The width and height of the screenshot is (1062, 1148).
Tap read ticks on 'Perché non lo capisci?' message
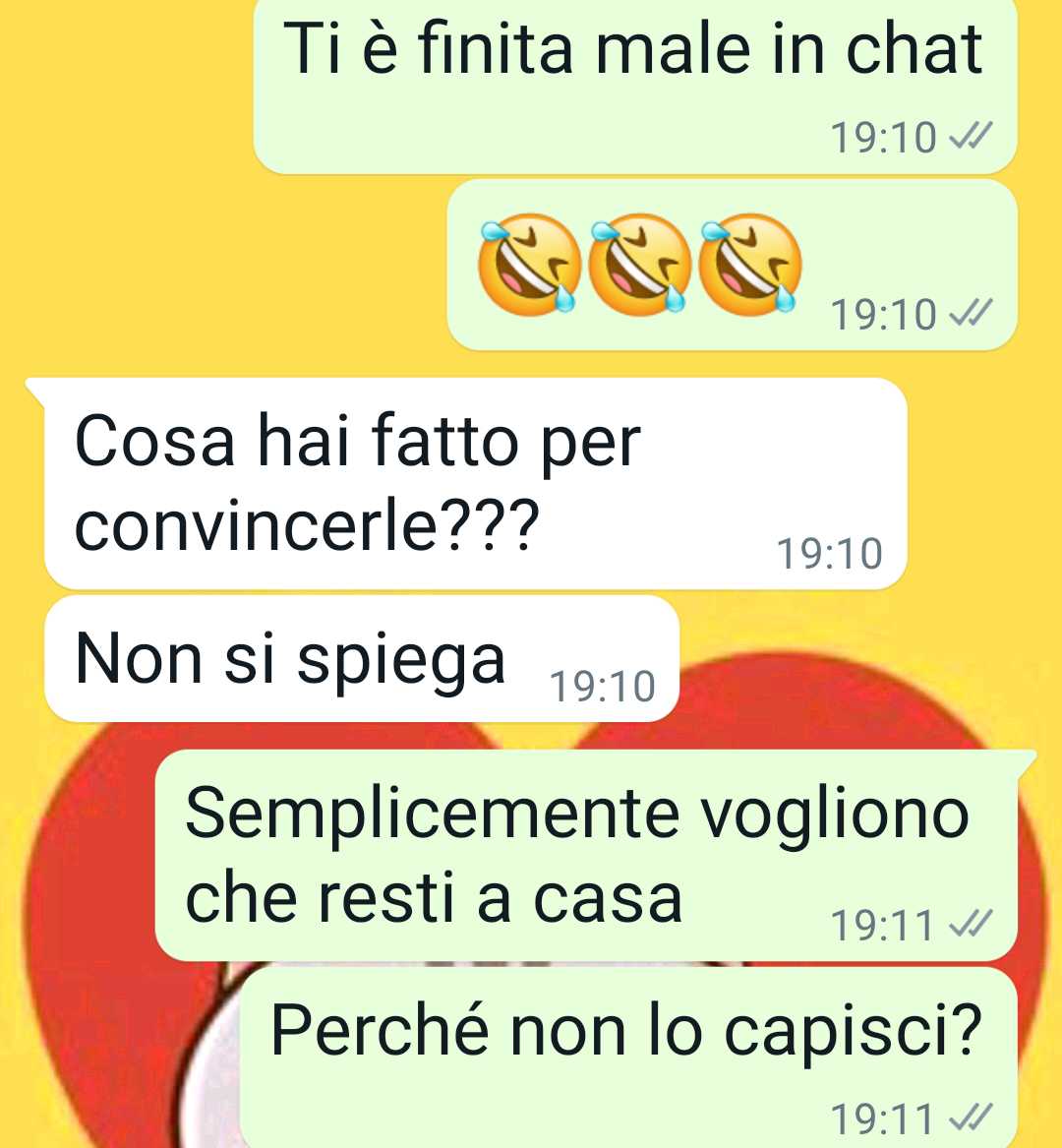point(971,1118)
